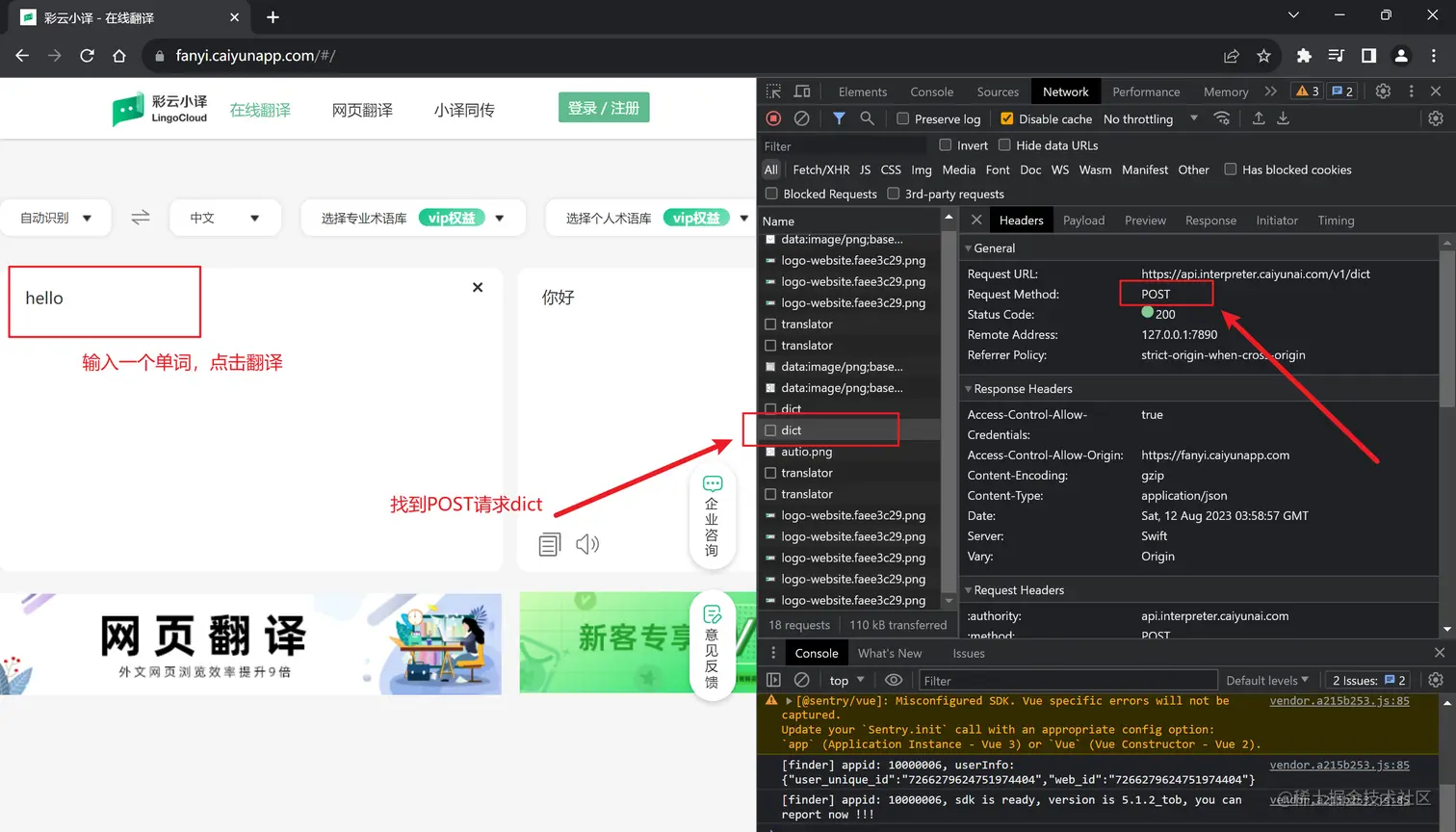
Task: Collapse the Response Headers section
Action: 1021,389
